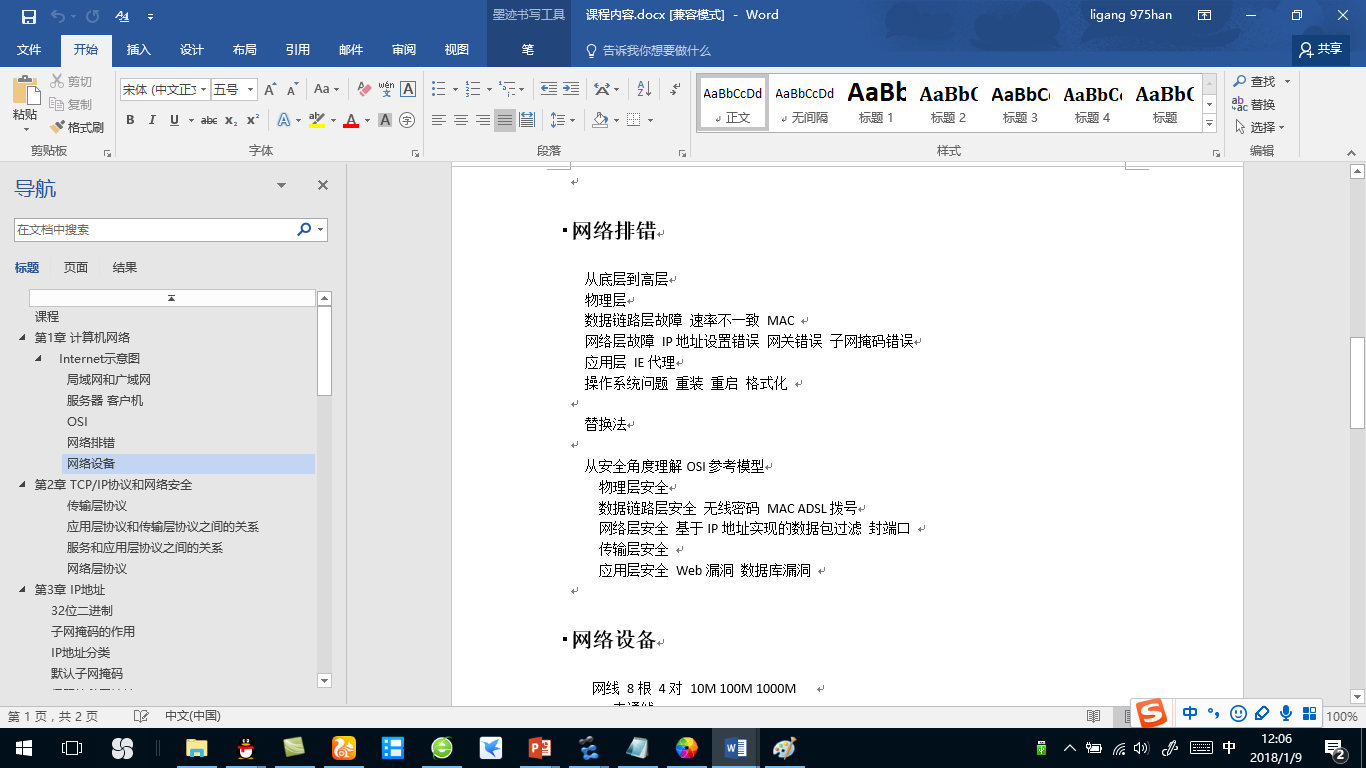Apply the 标题 1 style
Viewport: 1366px width, 768px height.
(x=876, y=103)
